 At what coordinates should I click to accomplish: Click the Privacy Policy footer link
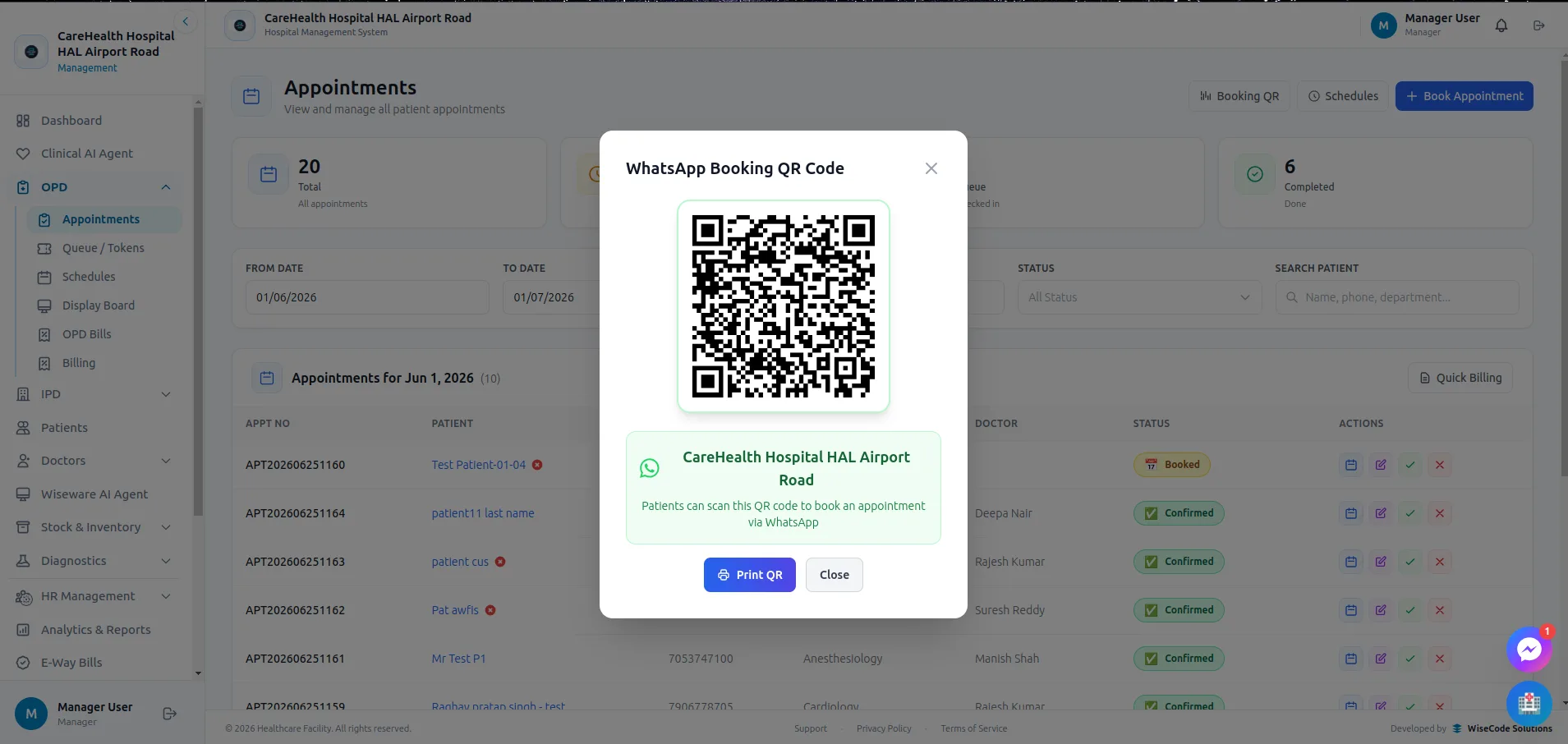884,728
